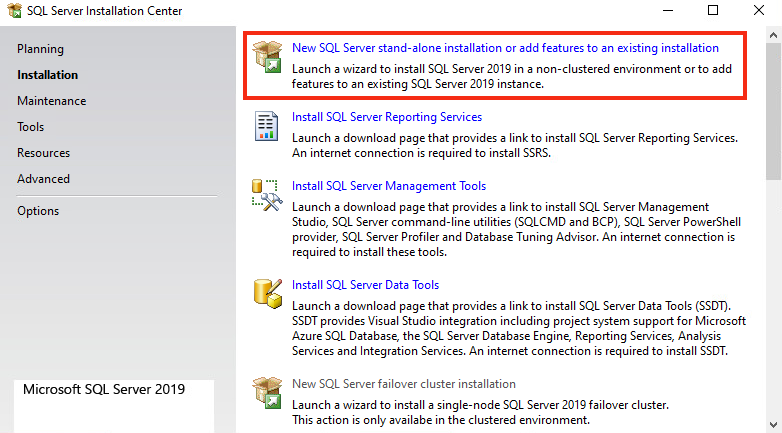The image size is (782, 433).
Task: Select the Installation section
Action: (47, 75)
